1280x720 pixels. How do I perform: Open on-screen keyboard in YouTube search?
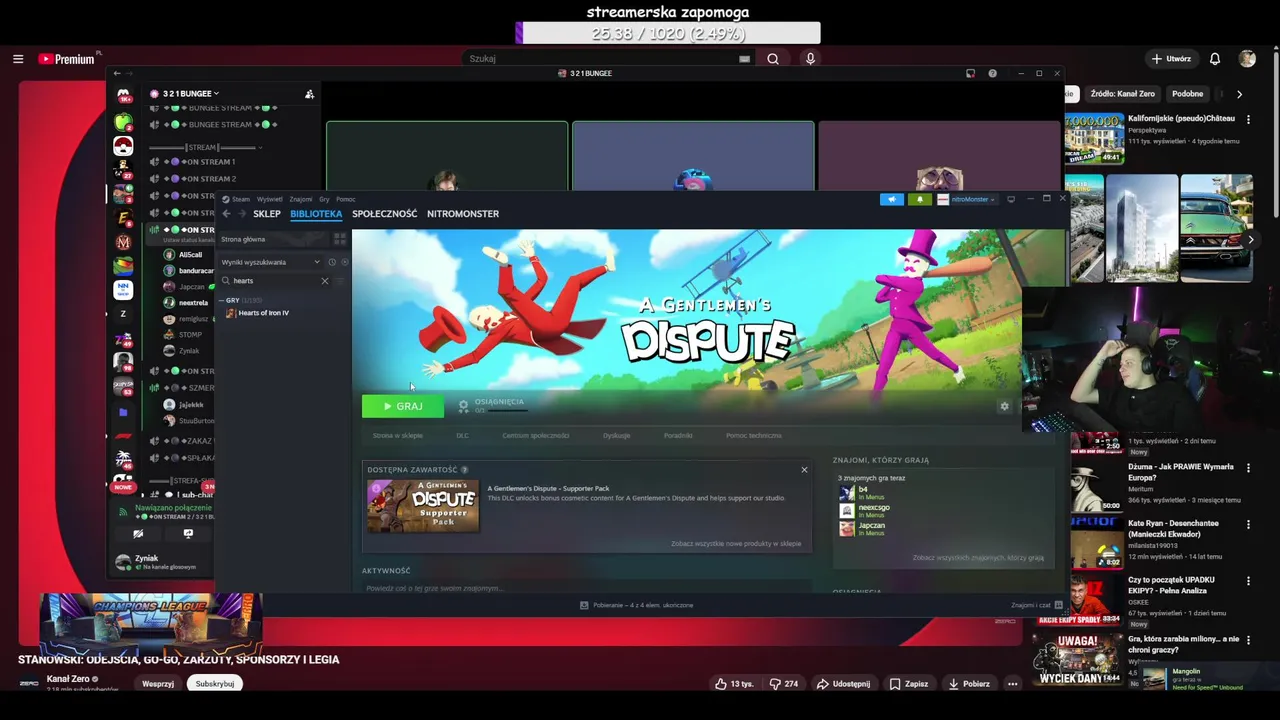tap(744, 59)
